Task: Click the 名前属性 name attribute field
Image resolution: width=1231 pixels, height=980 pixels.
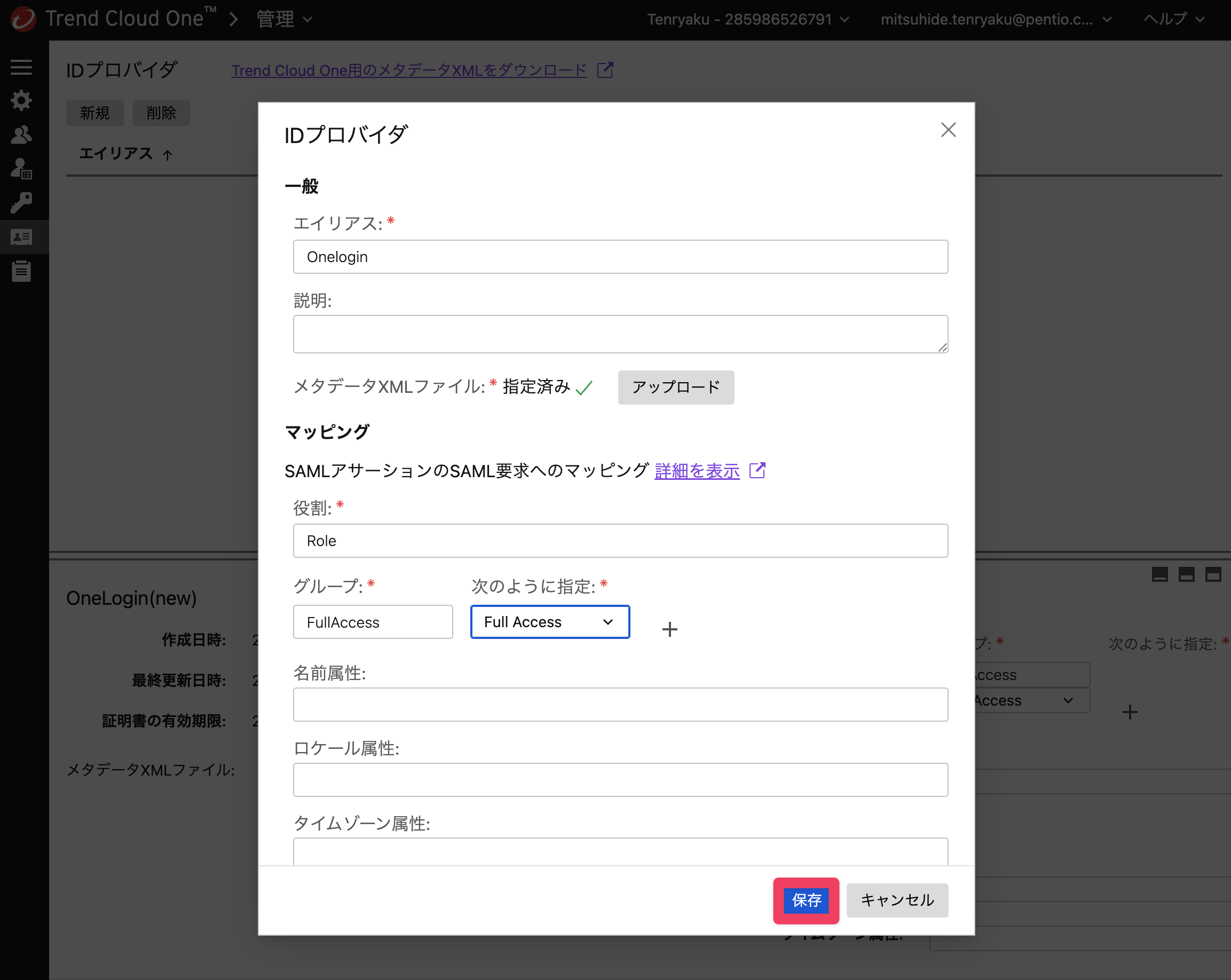Action: point(621,705)
